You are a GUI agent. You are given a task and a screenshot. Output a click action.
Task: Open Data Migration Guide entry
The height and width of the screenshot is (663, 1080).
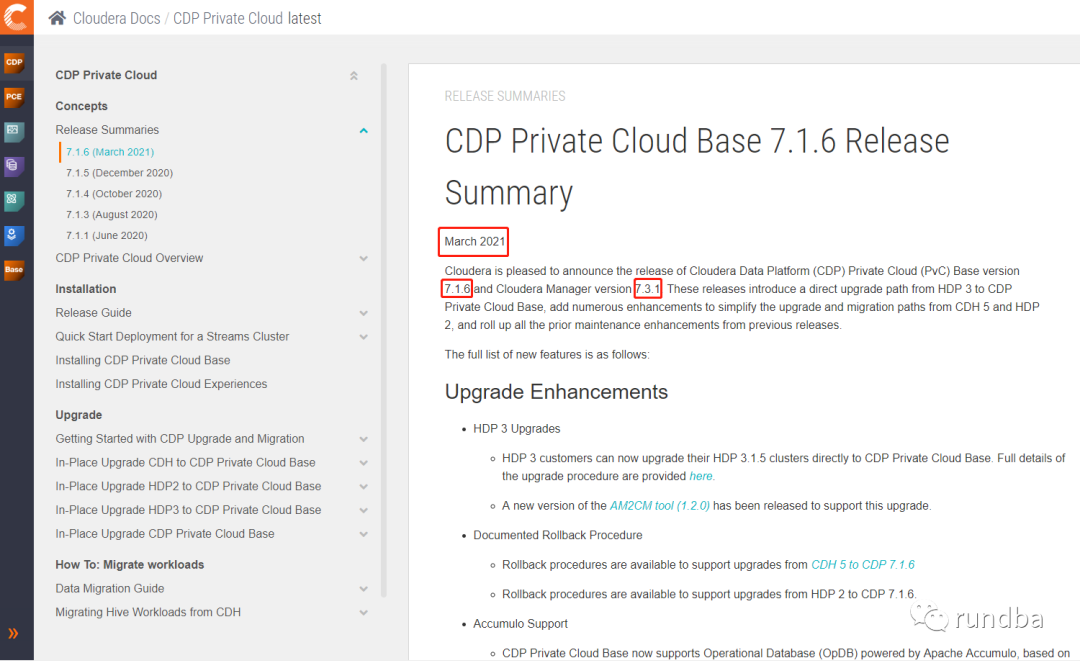(x=110, y=589)
